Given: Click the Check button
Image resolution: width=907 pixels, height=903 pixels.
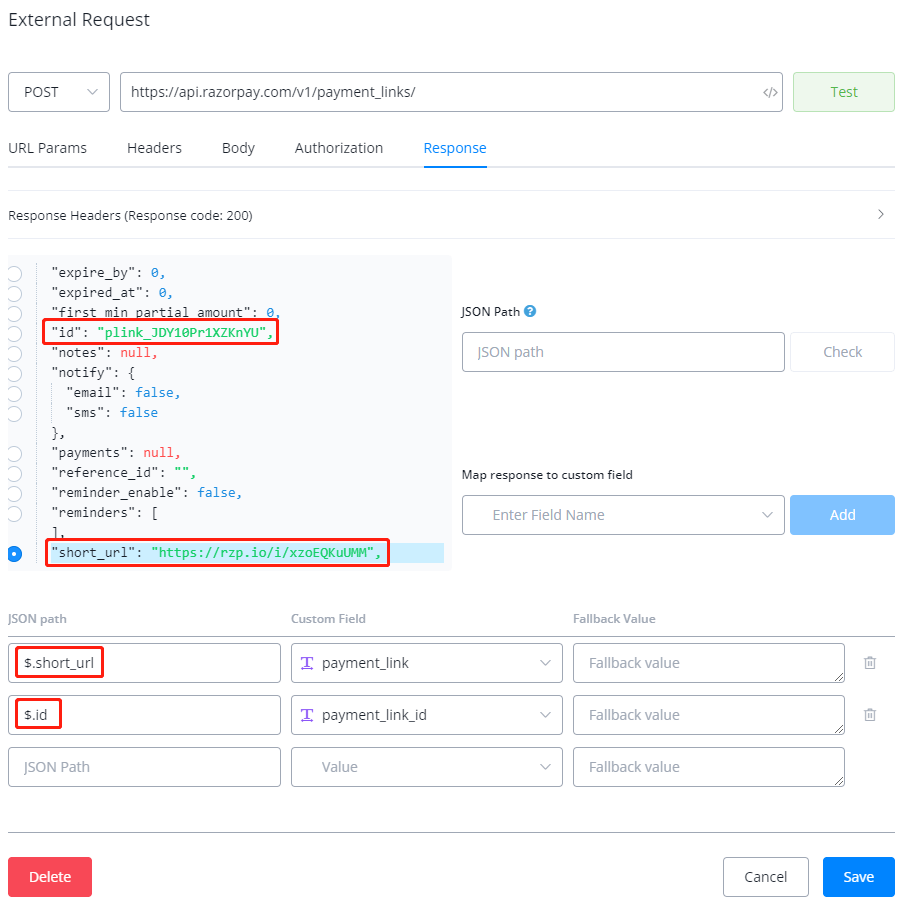Looking at the screenshot, I should tap(842, 352).
